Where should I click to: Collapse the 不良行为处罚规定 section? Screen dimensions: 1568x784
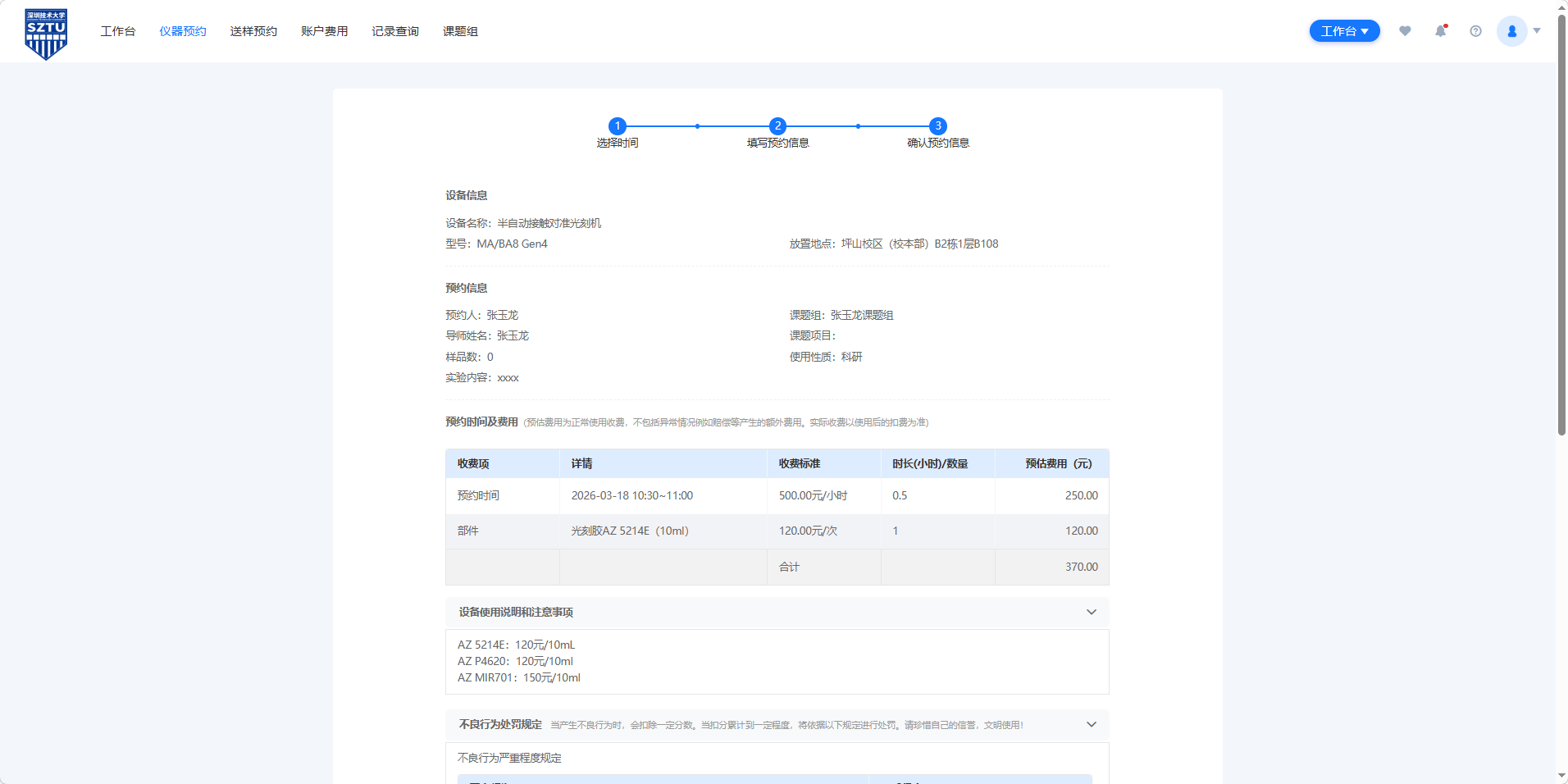(x=1091, y=725)
